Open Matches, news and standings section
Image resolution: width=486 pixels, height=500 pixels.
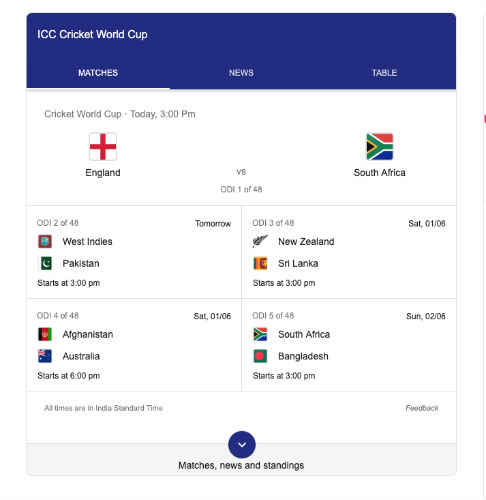click(x=241, y=465)
